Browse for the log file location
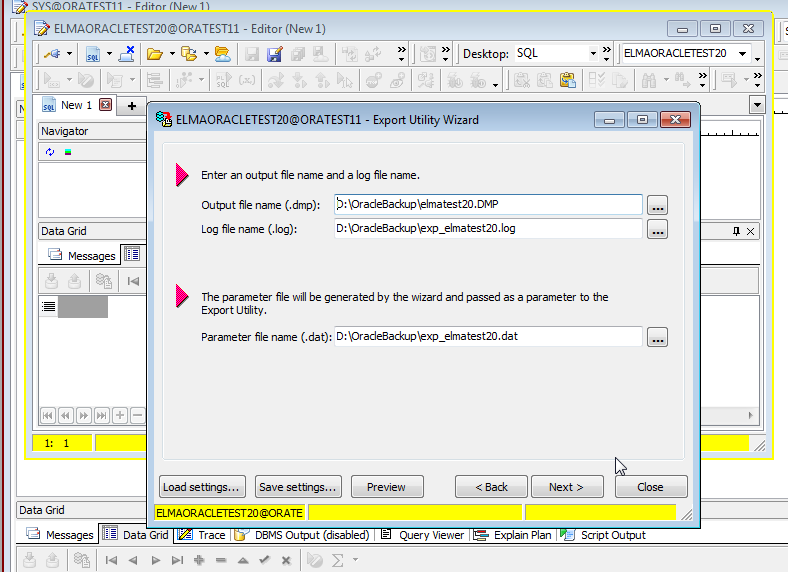This screenshot has height=572, width=788. 657,229
